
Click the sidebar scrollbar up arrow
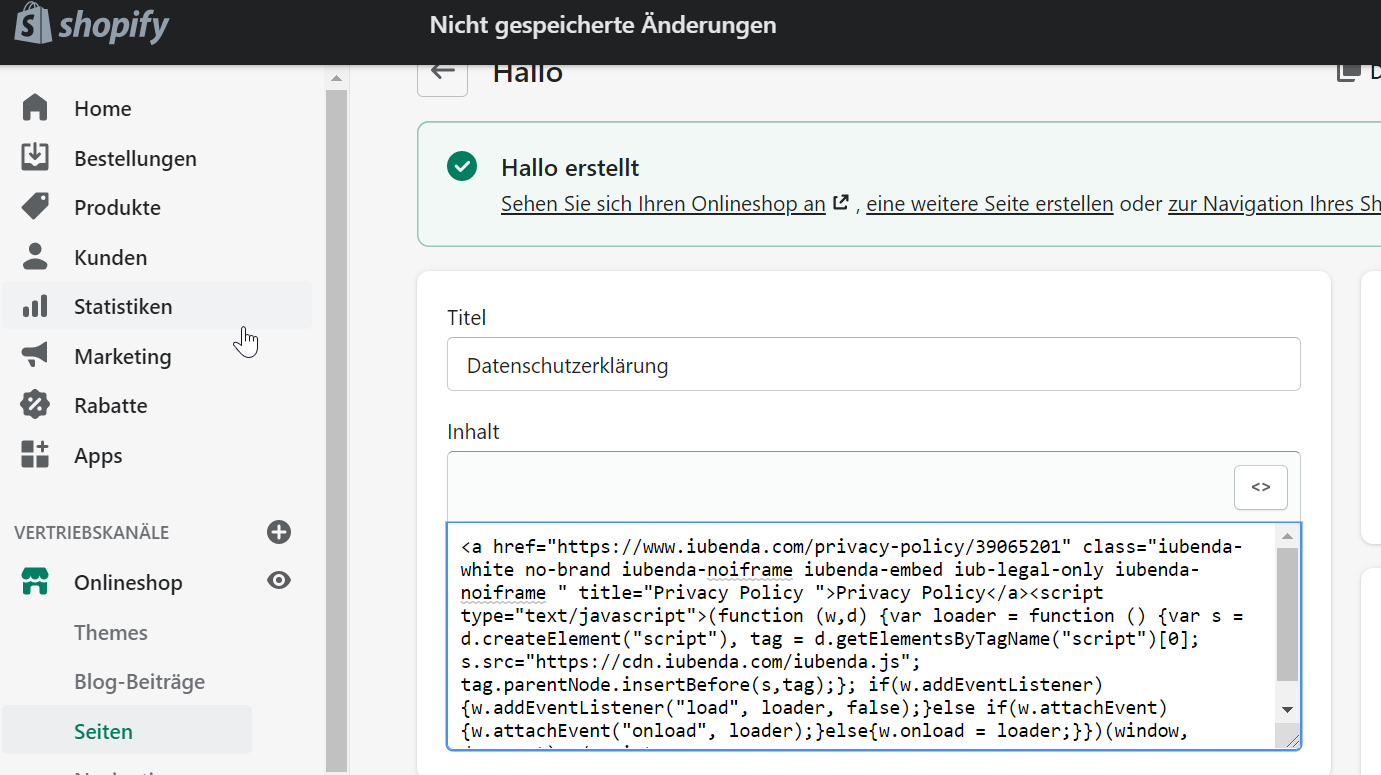336,79
